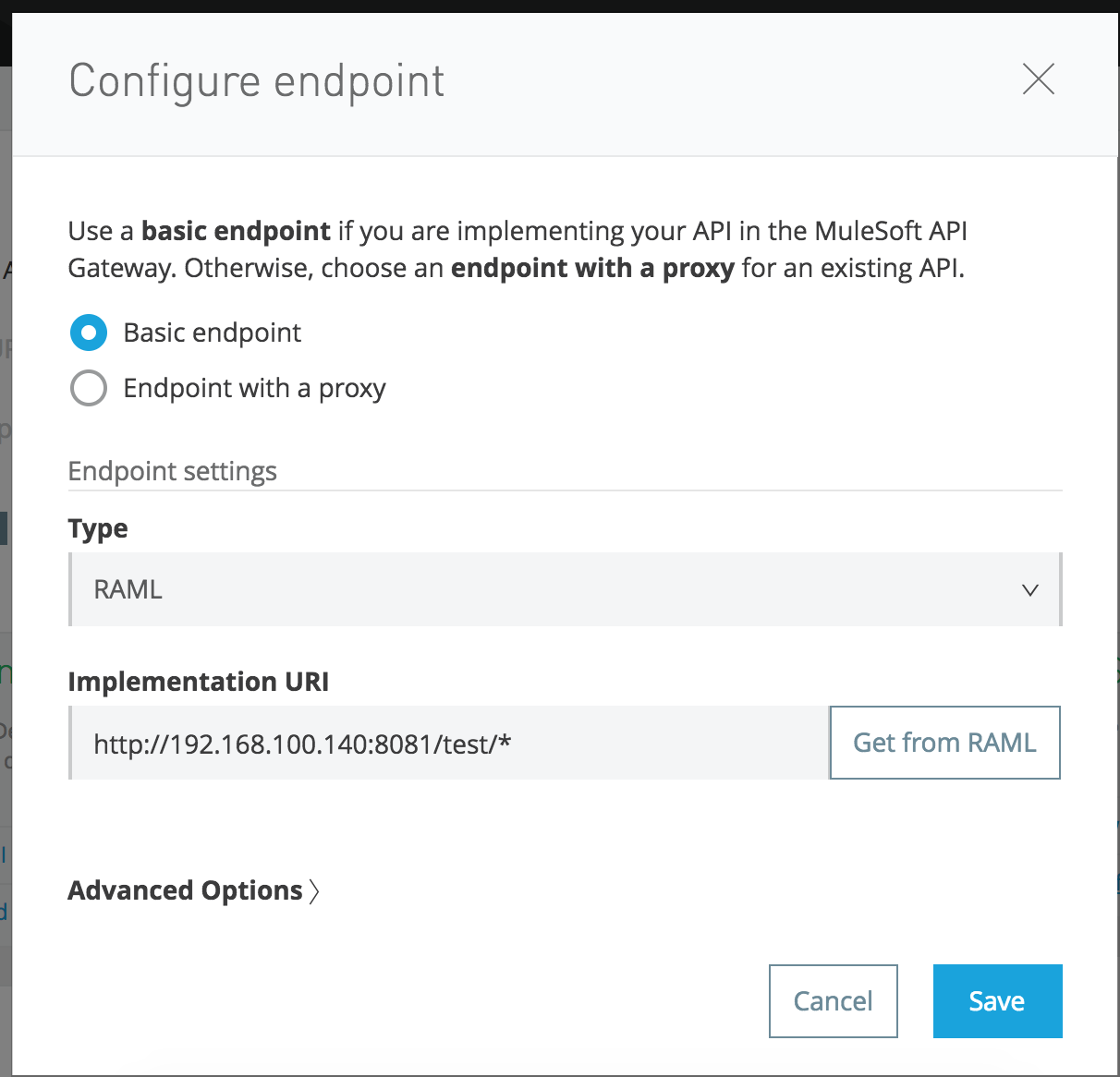Close the Configure endpoint dialog

[x=1039, y=79]
